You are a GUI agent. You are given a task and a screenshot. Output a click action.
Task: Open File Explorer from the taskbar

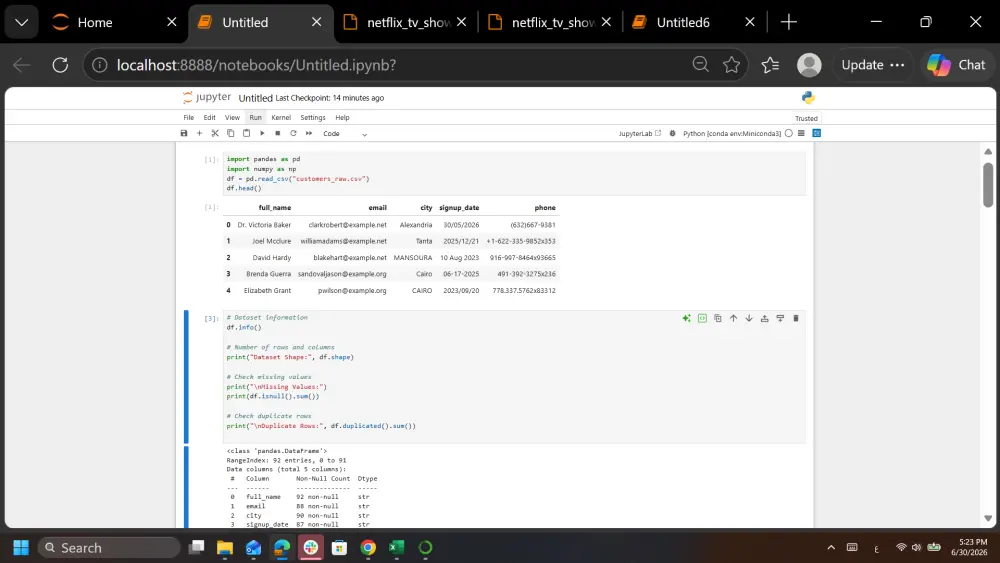click(x=224, y=548)
